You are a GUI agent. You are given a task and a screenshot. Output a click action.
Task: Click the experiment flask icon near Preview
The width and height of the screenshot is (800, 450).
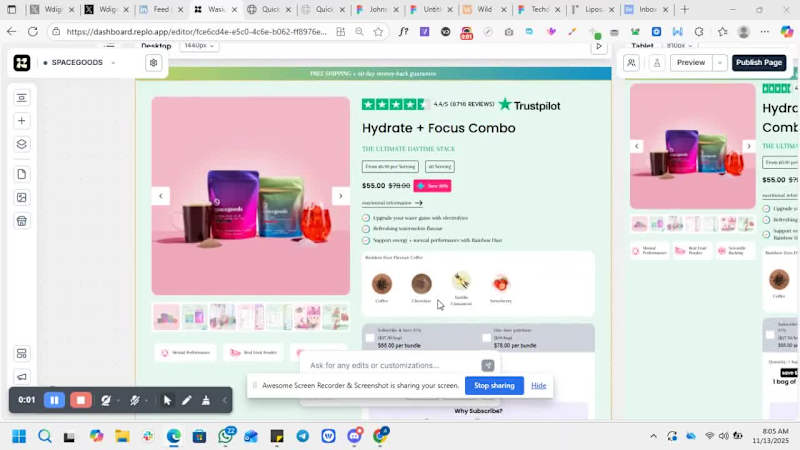[x=657, y=63]
